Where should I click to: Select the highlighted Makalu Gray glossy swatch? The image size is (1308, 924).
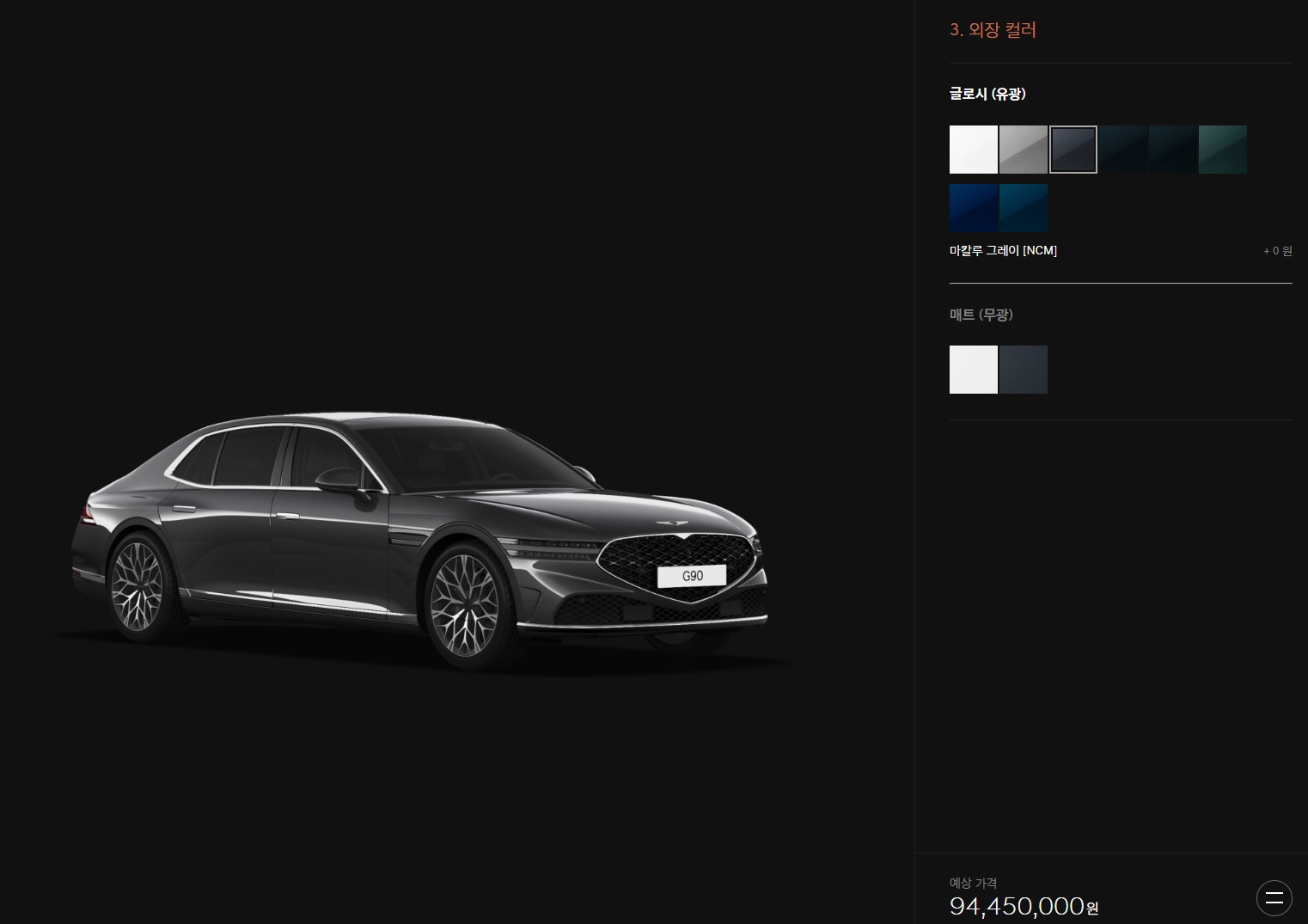point(1073,150)
